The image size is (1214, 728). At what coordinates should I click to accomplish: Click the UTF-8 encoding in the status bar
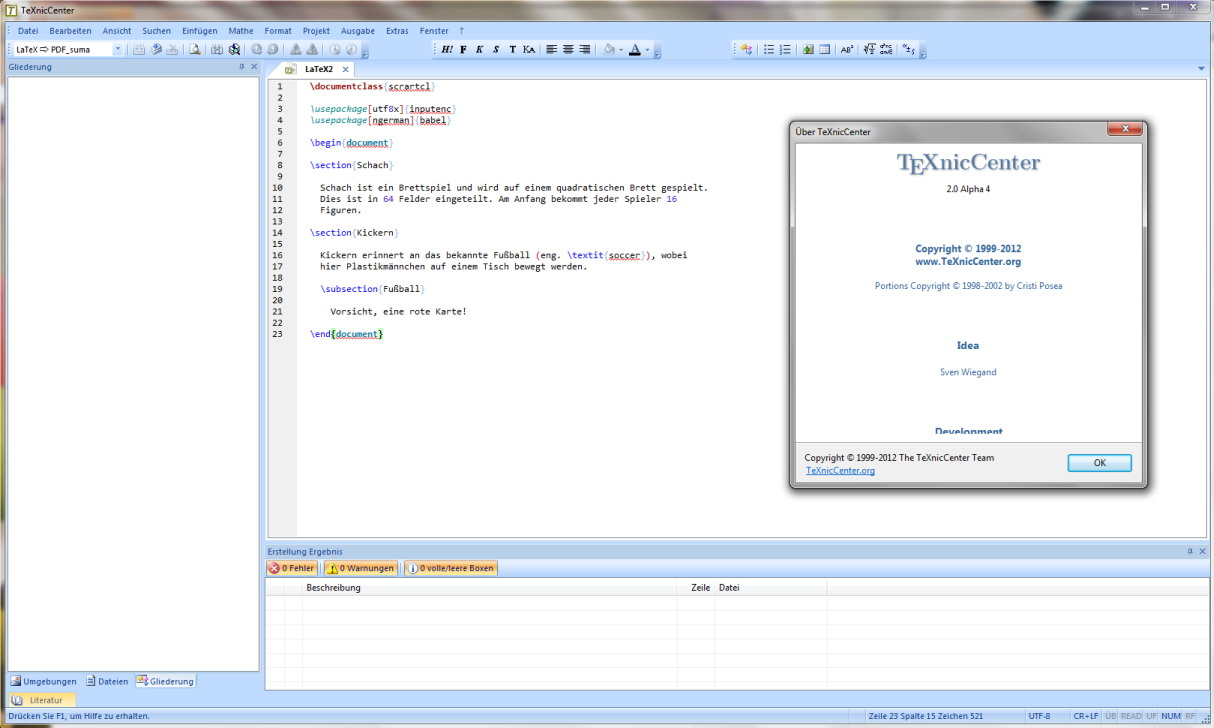pos(1039,716)
